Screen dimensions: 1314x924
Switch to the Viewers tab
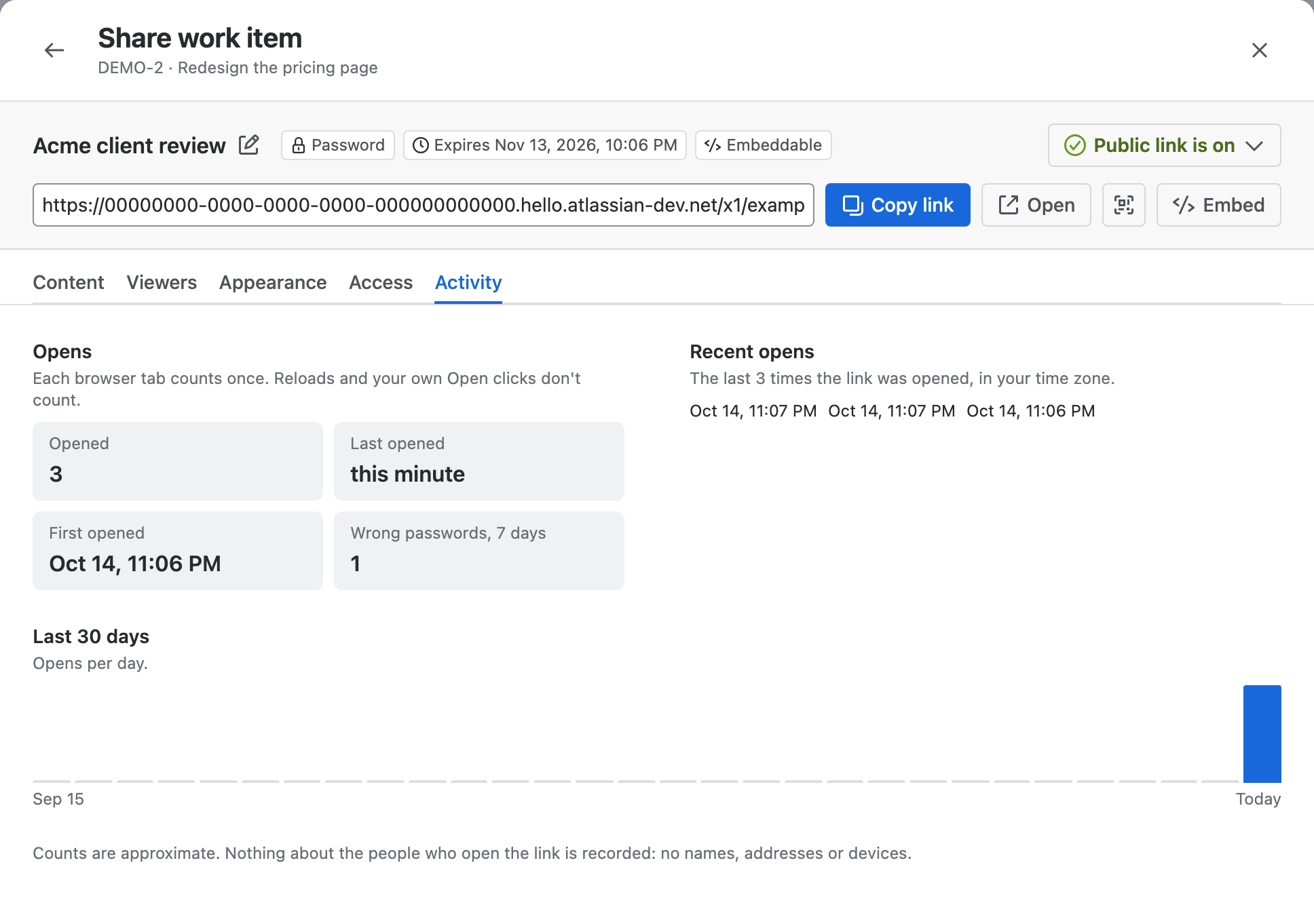click(162, 282)
